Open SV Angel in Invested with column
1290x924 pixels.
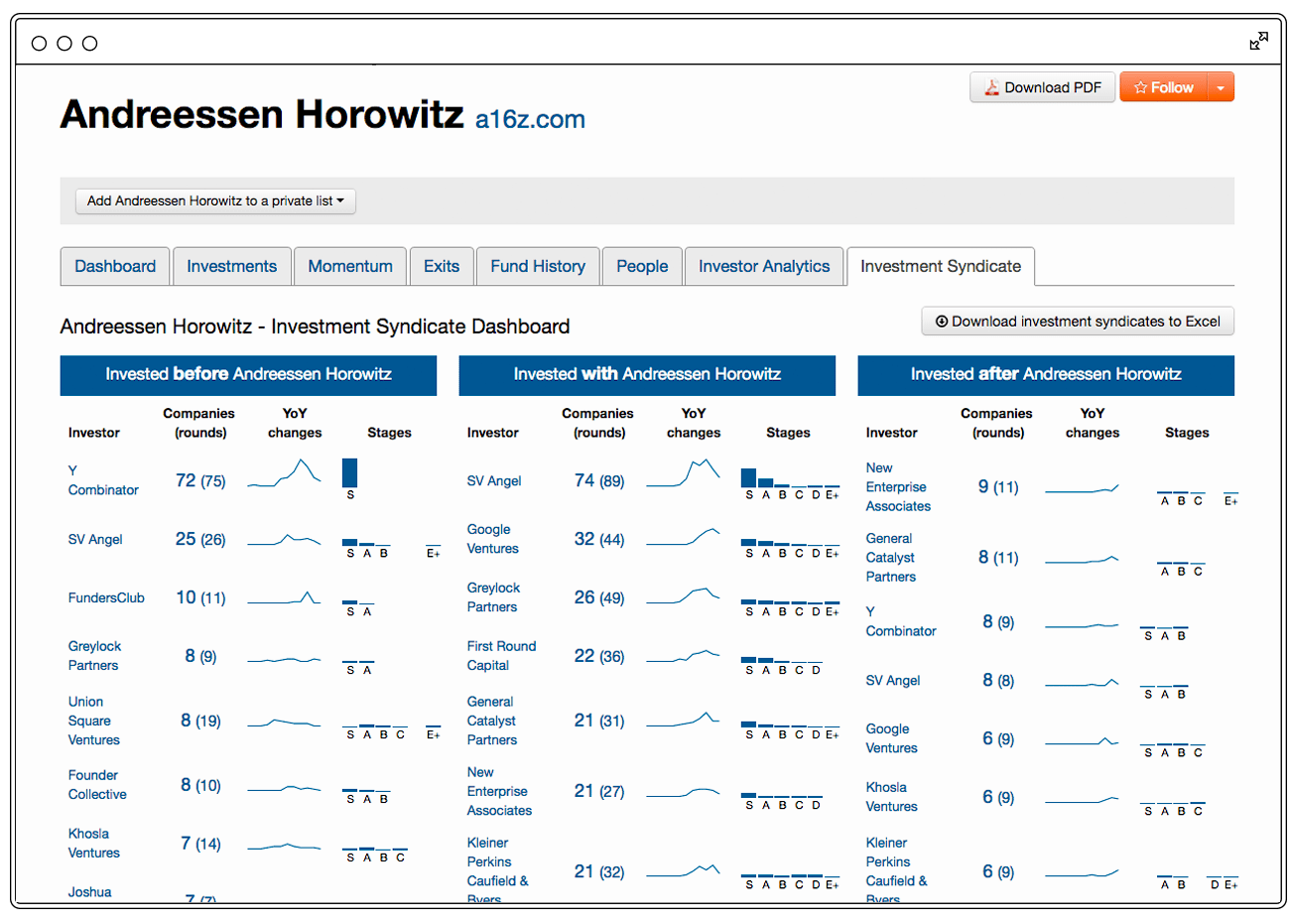click(x=494, y=481)
